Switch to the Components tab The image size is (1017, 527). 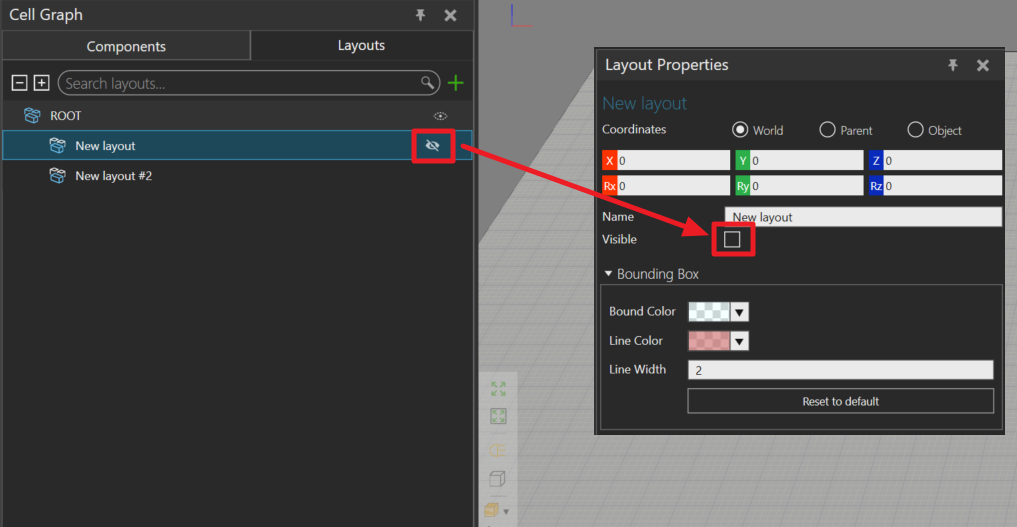coord(126,46)
